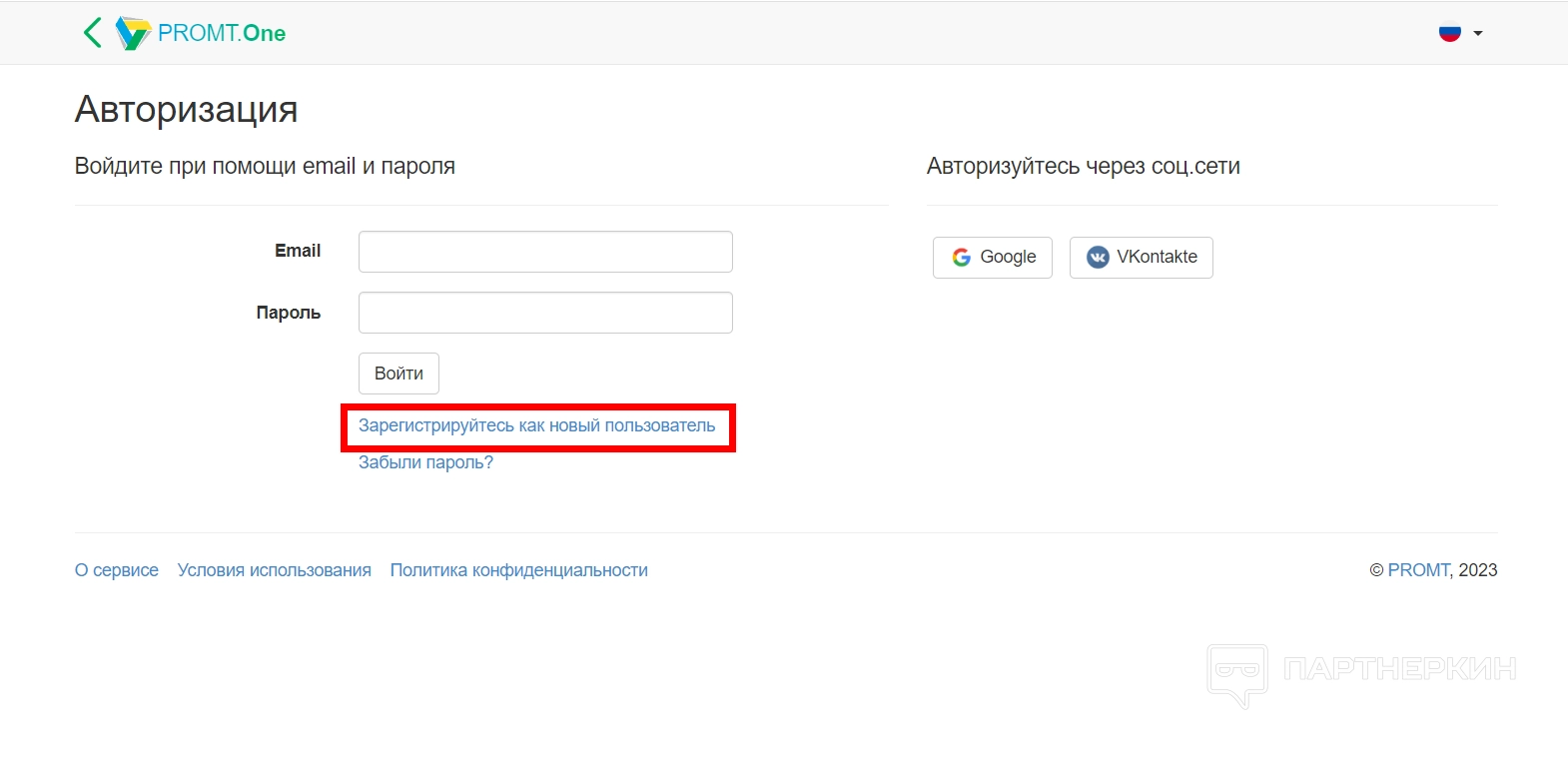Click the Russian flag language icon
The height and width of the screenshot is (762, 1568).
click(1449, 33)
